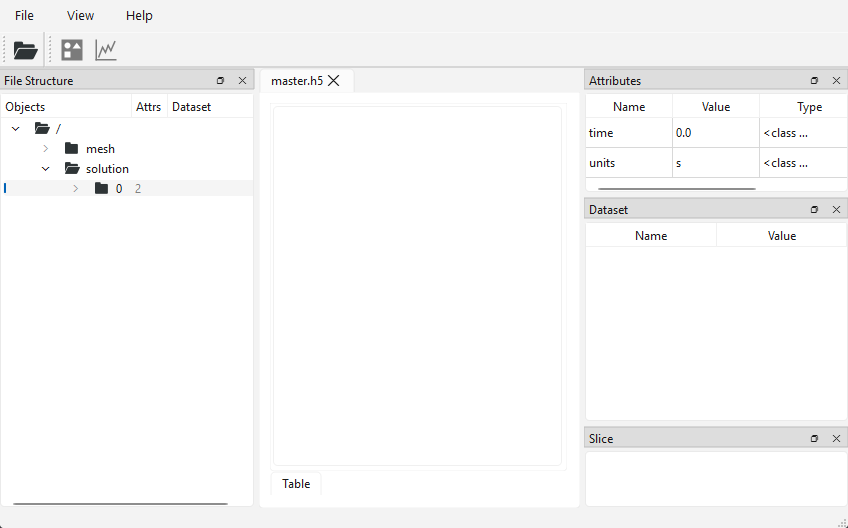
Task: Click the Objects column header
Action: (x=67, y=107)
